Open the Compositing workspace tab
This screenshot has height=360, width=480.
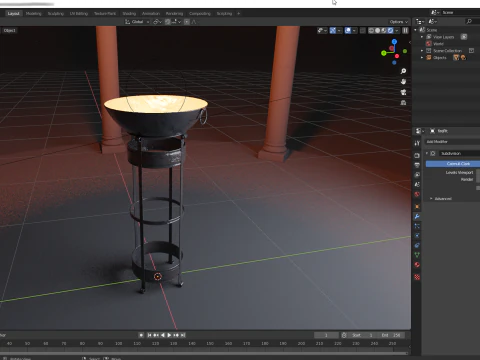200,14
